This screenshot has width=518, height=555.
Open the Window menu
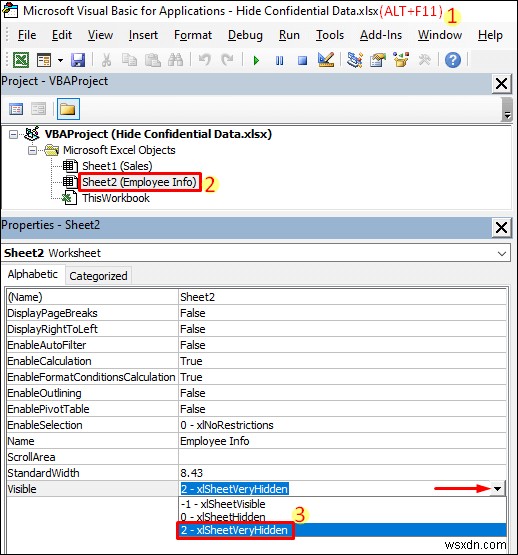[x=440, y=35]
